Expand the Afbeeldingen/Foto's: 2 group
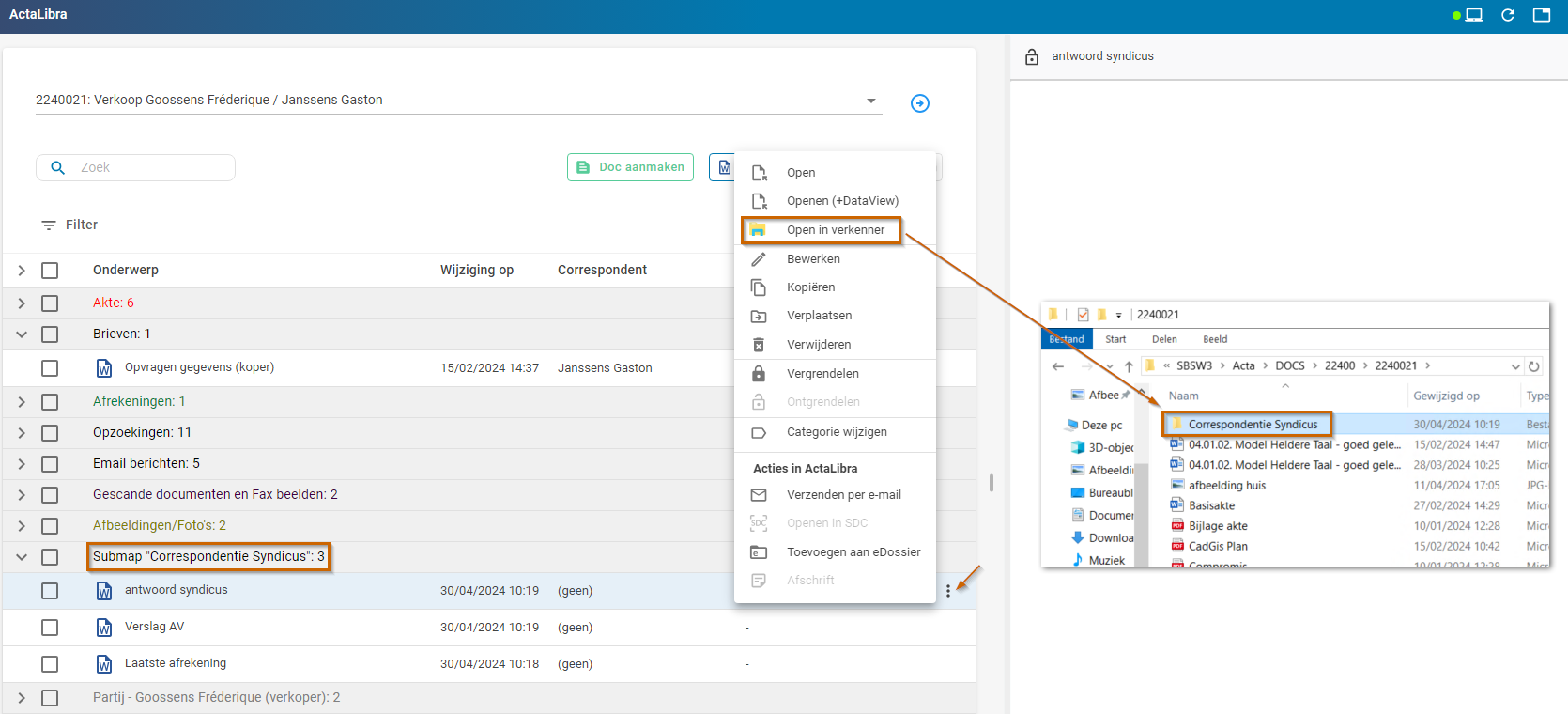The image size is (1568, 714). (22, 526)
